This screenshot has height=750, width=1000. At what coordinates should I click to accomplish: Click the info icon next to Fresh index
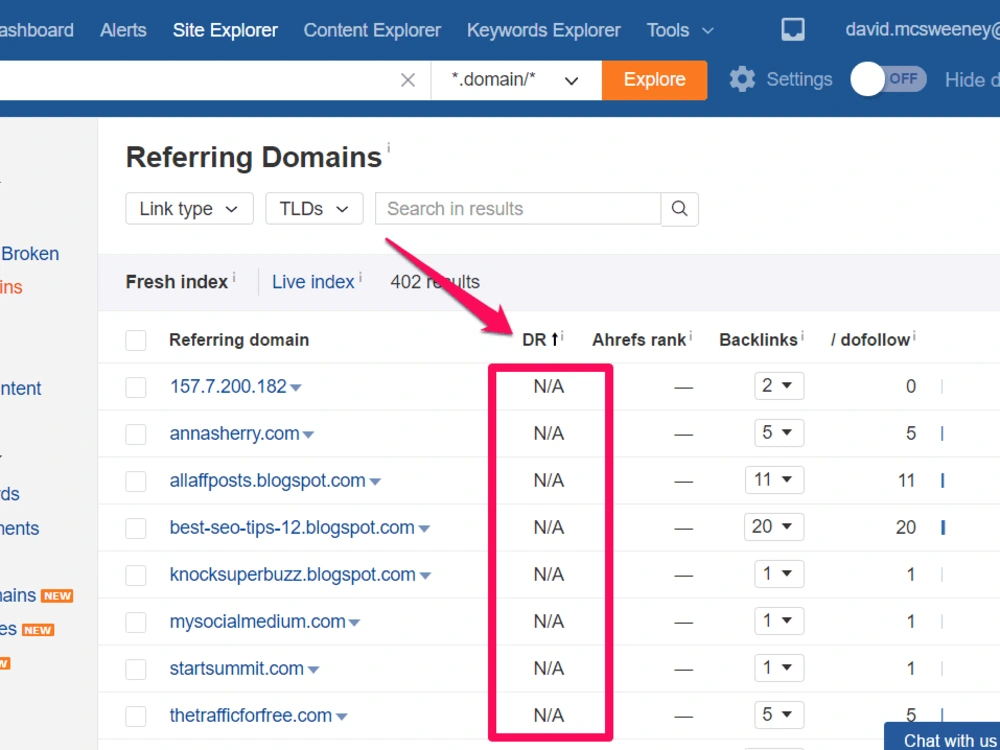(234, 277)
